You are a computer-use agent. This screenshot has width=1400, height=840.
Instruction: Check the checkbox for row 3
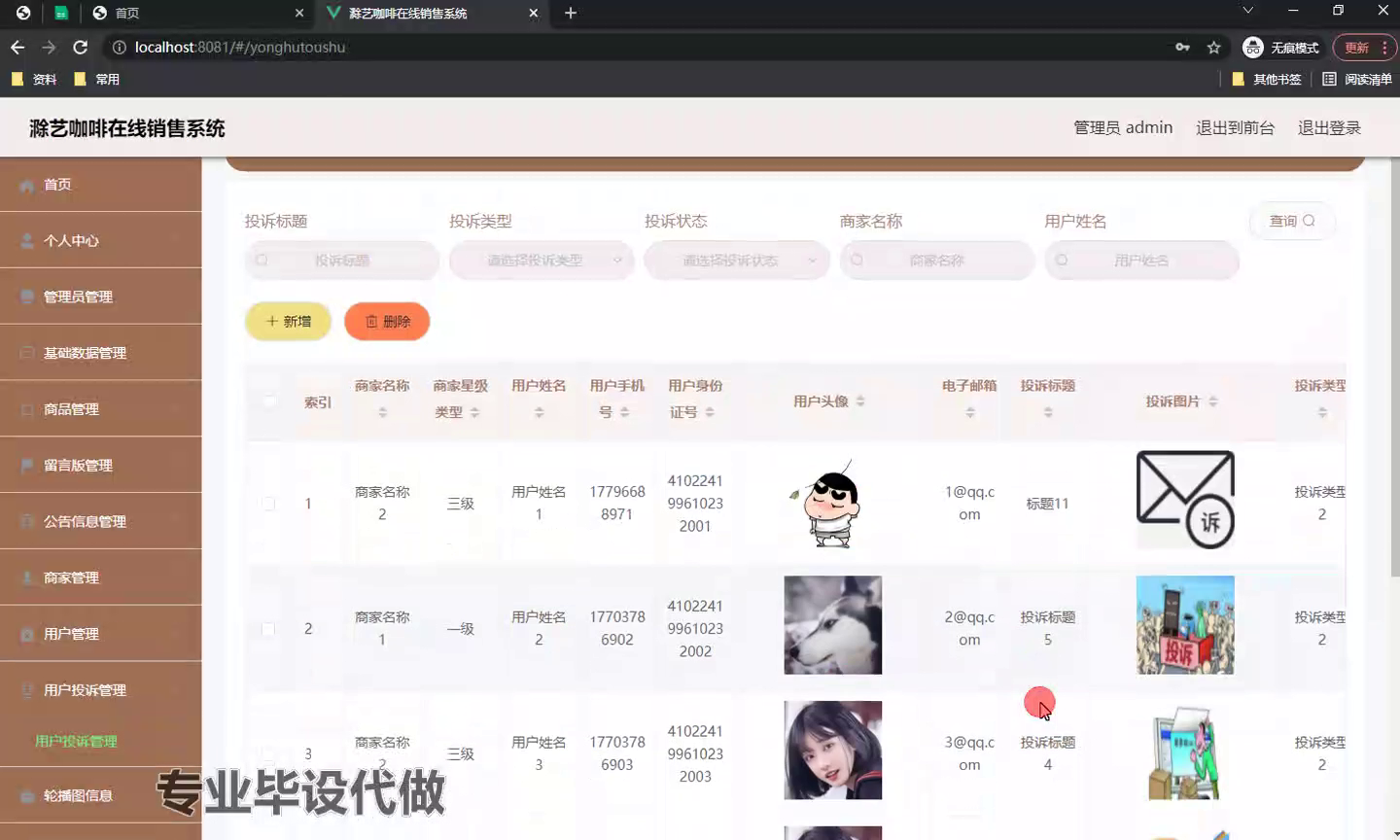pos(269,753)
